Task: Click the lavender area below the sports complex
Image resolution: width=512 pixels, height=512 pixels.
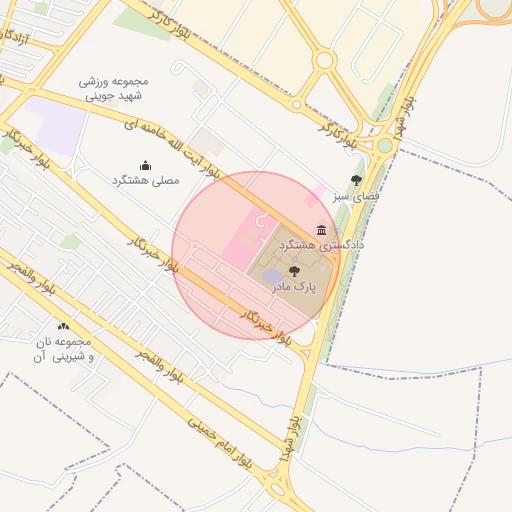Action: pos(56,125)
